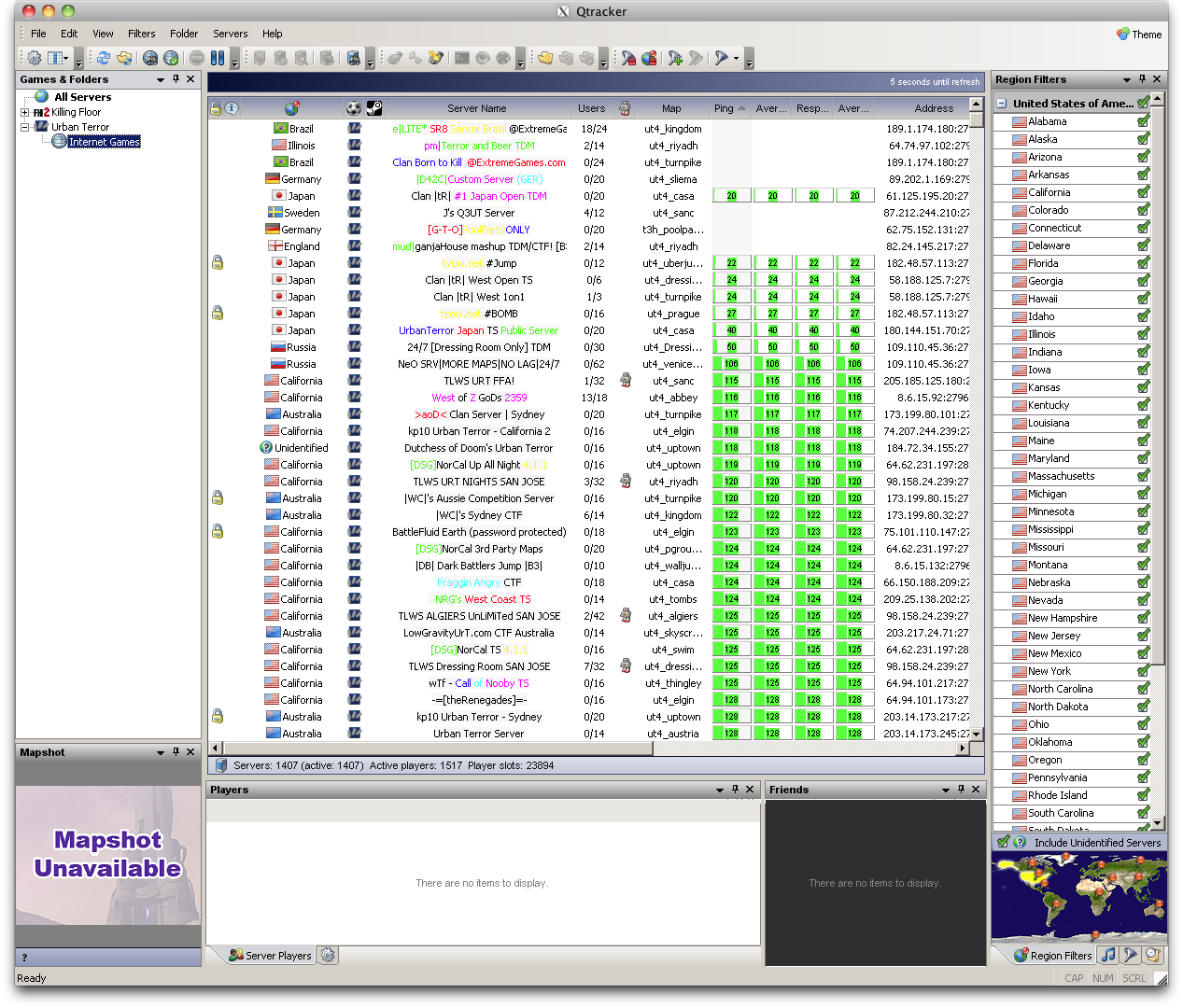Open the Filters menu

tap(141, 34)
